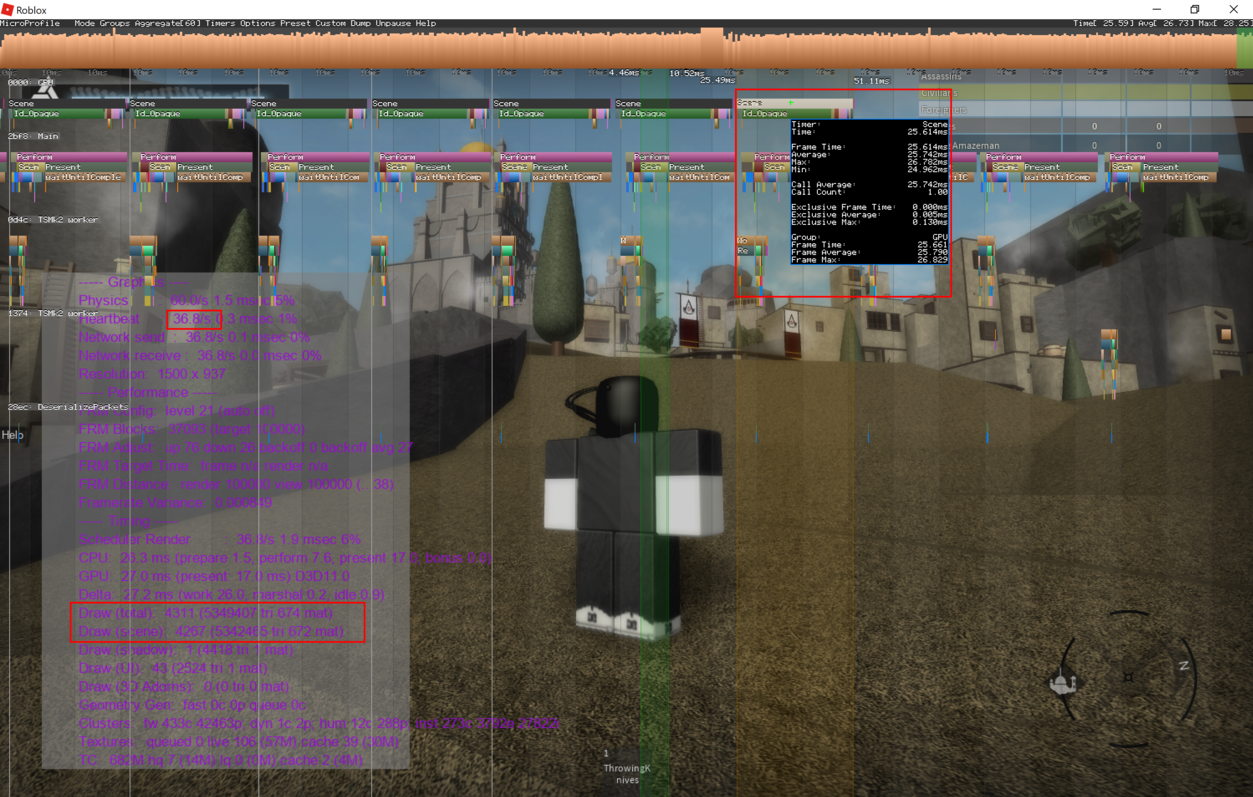The width and height of the screenshot is (1253, 797).
Task: Click the 51.11ms time label
Action: click(871, 80)
